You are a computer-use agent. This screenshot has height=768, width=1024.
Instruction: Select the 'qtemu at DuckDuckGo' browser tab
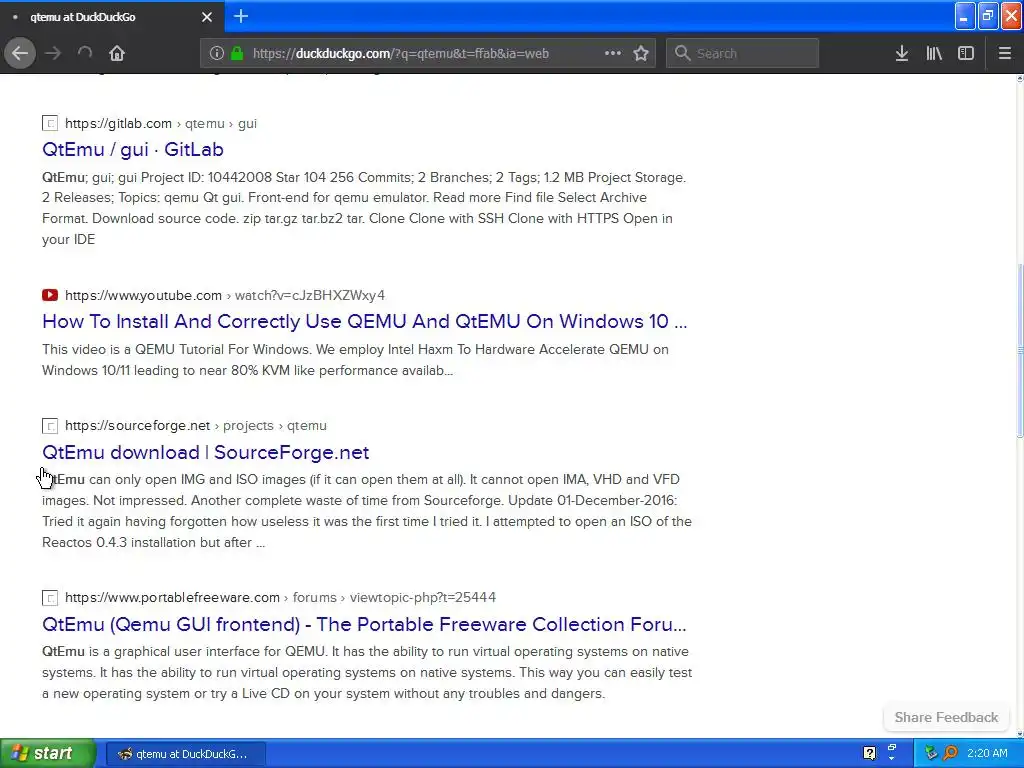coord(112,16)
